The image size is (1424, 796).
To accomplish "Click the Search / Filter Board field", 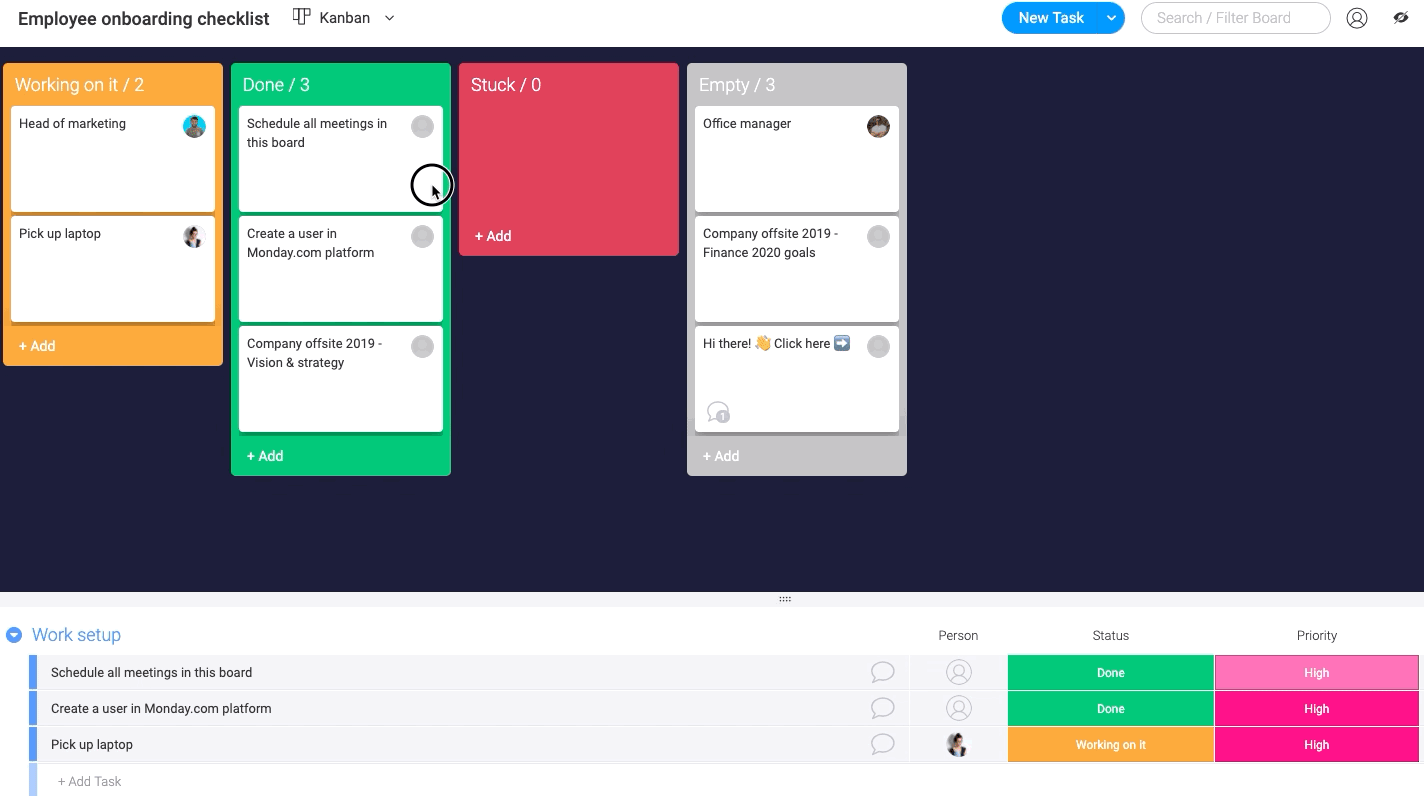I will (1236, 18).
